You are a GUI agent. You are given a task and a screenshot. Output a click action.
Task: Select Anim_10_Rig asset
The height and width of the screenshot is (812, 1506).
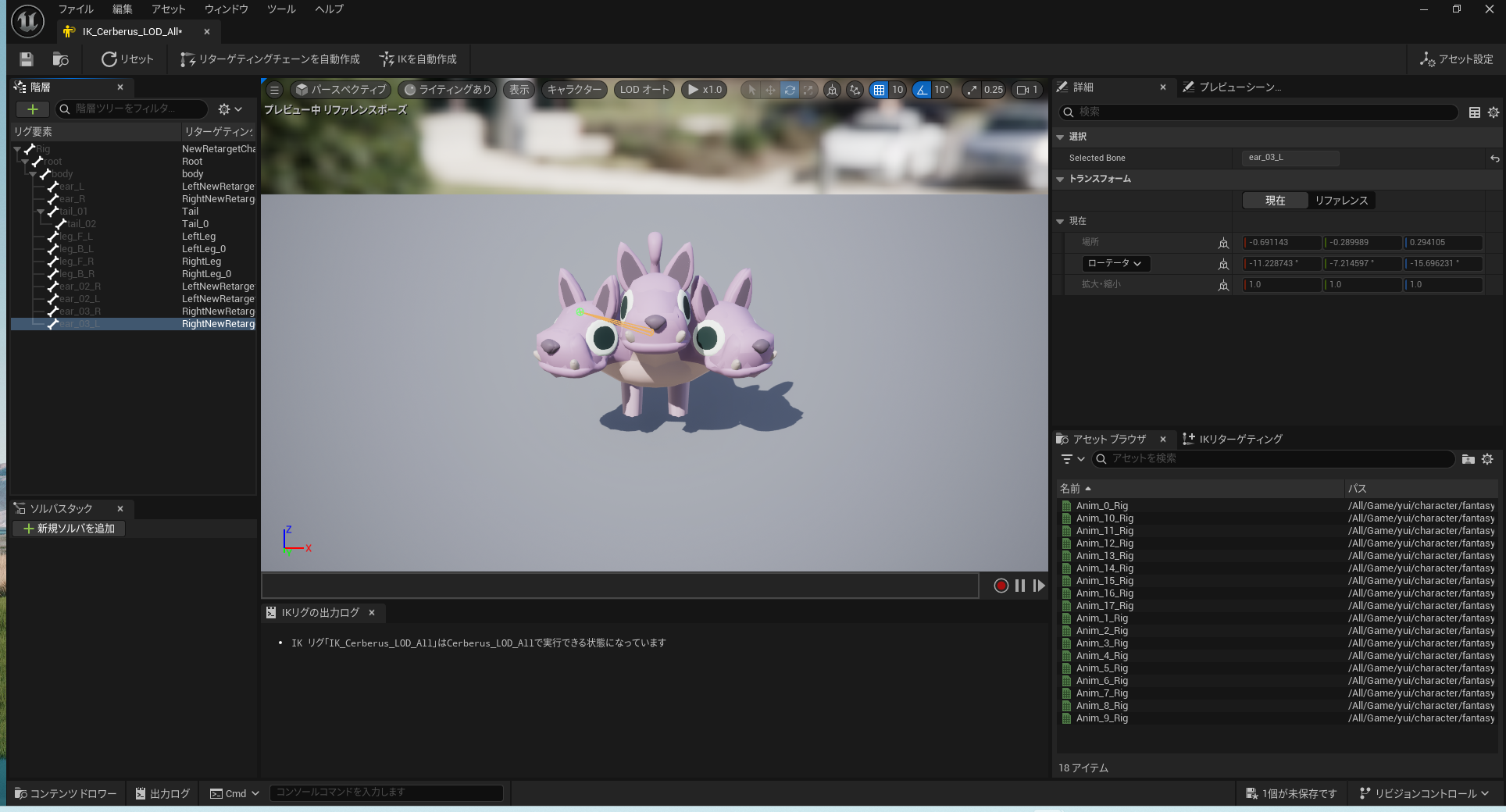1105,518
